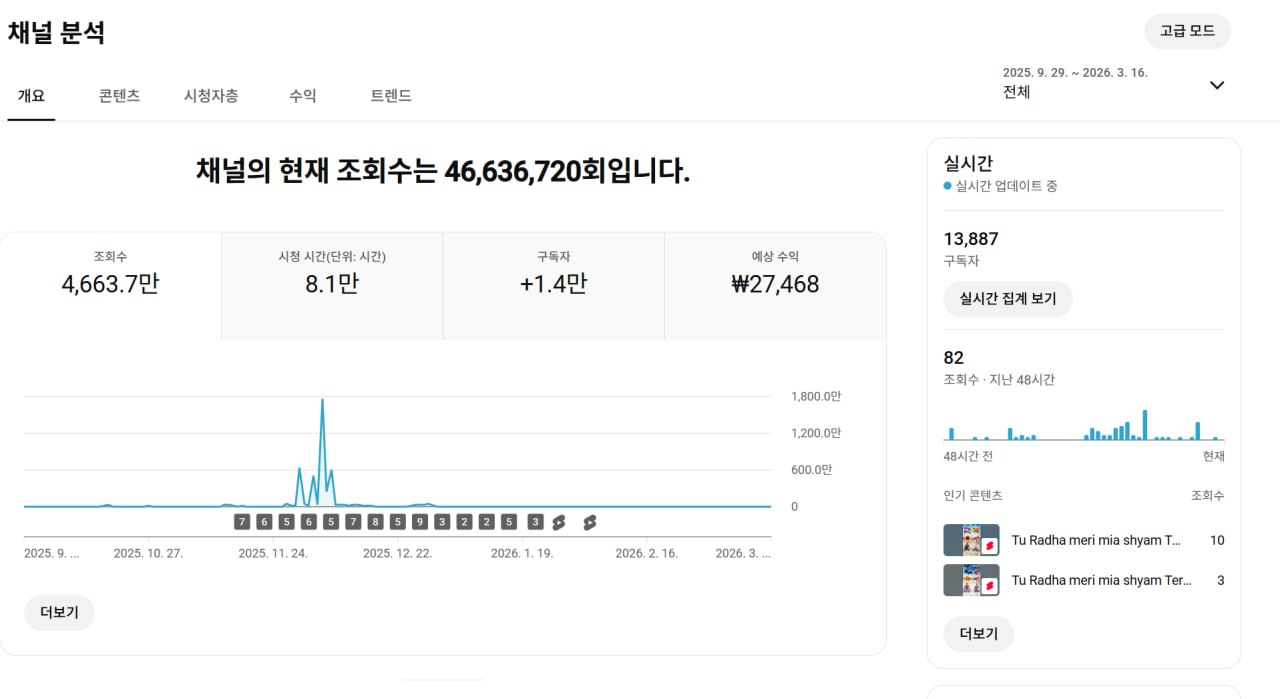Expand the date range dropdown chevron
1280x699 pixels.
[x=1217, y=85]
